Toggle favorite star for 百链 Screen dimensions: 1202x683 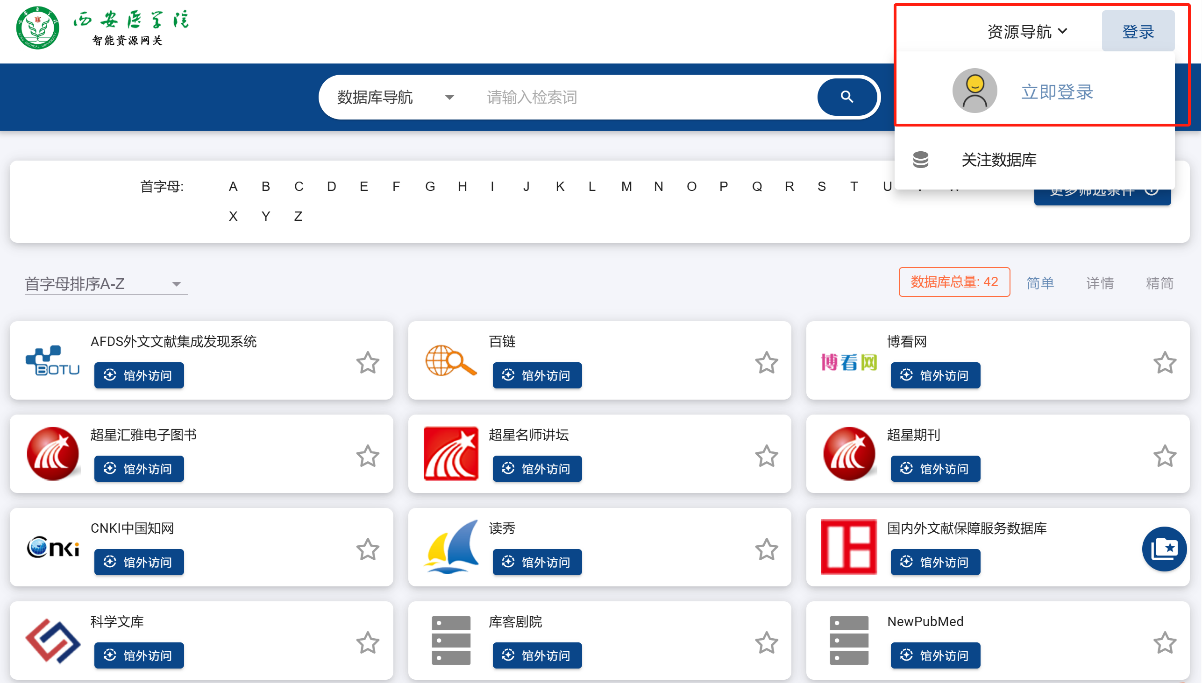pyautogui.click(x=766, y=363)
